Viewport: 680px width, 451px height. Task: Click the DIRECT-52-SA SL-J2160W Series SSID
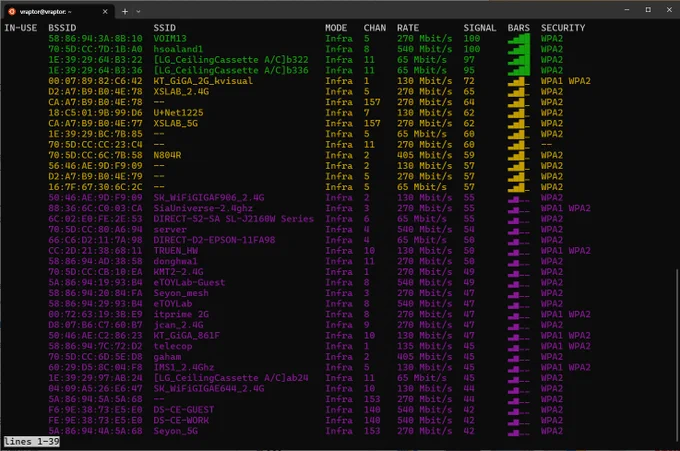tap(233, 219)
